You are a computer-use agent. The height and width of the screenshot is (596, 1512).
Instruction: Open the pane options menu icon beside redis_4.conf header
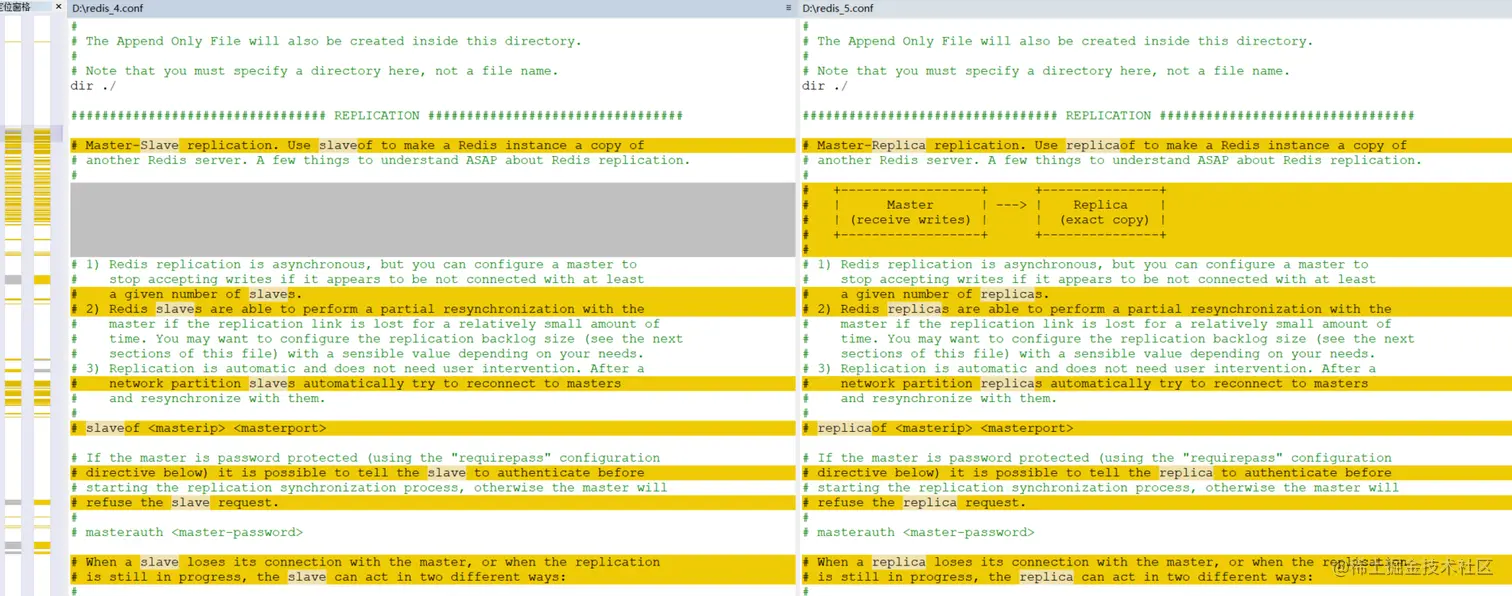(x=790, y=8)
